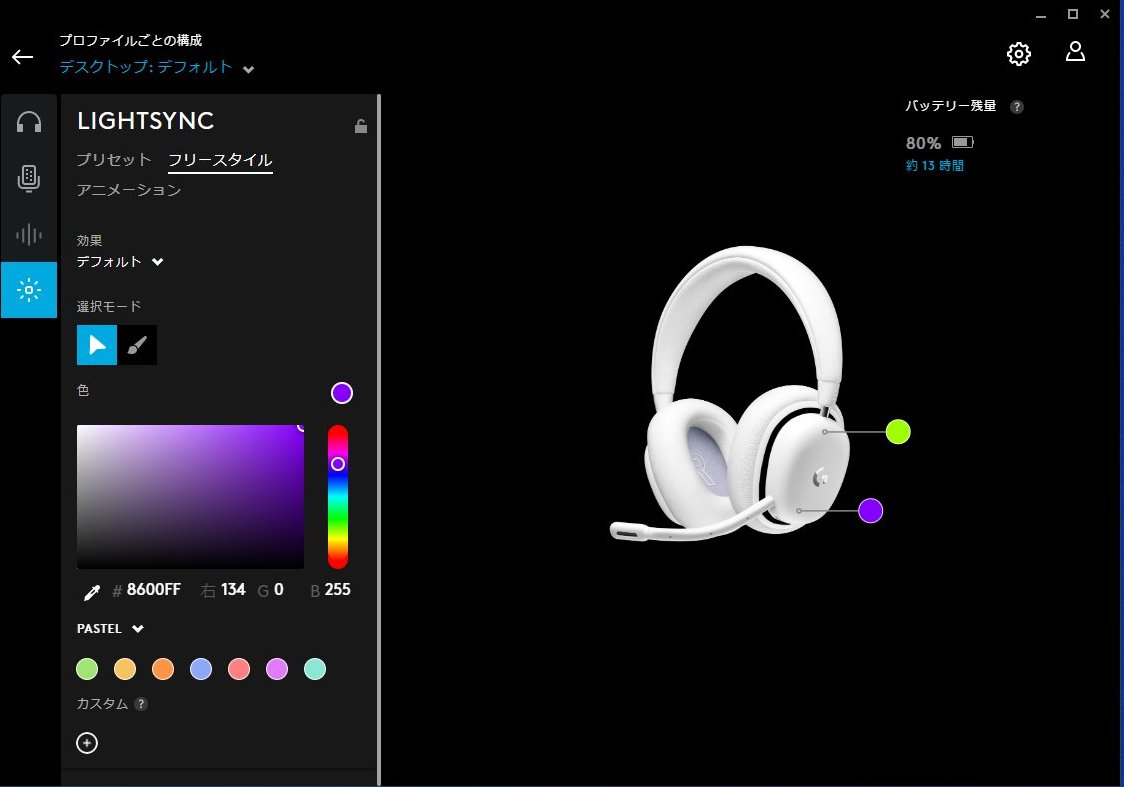Screen dimensions: 1124x787
Task: Go back with the left arrow
Action: [x=22, y=57]
